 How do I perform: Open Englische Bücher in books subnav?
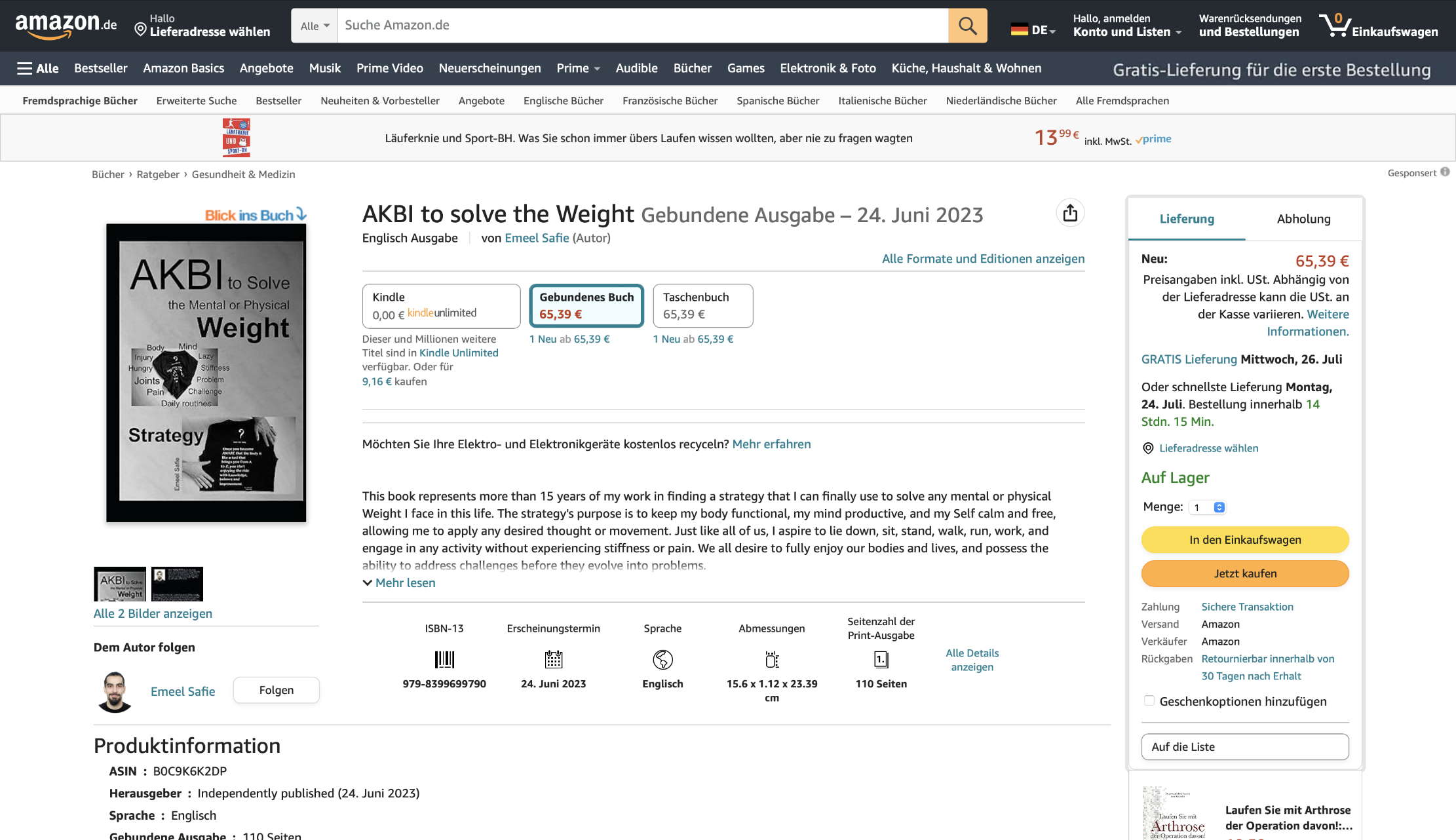coord(564,101)
